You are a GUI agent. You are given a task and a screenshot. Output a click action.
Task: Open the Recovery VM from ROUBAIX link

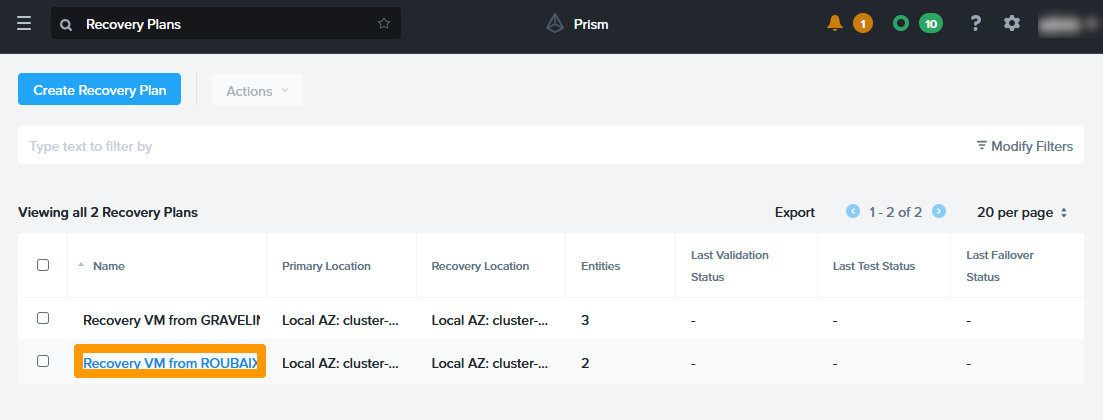(x=170, y=363)
